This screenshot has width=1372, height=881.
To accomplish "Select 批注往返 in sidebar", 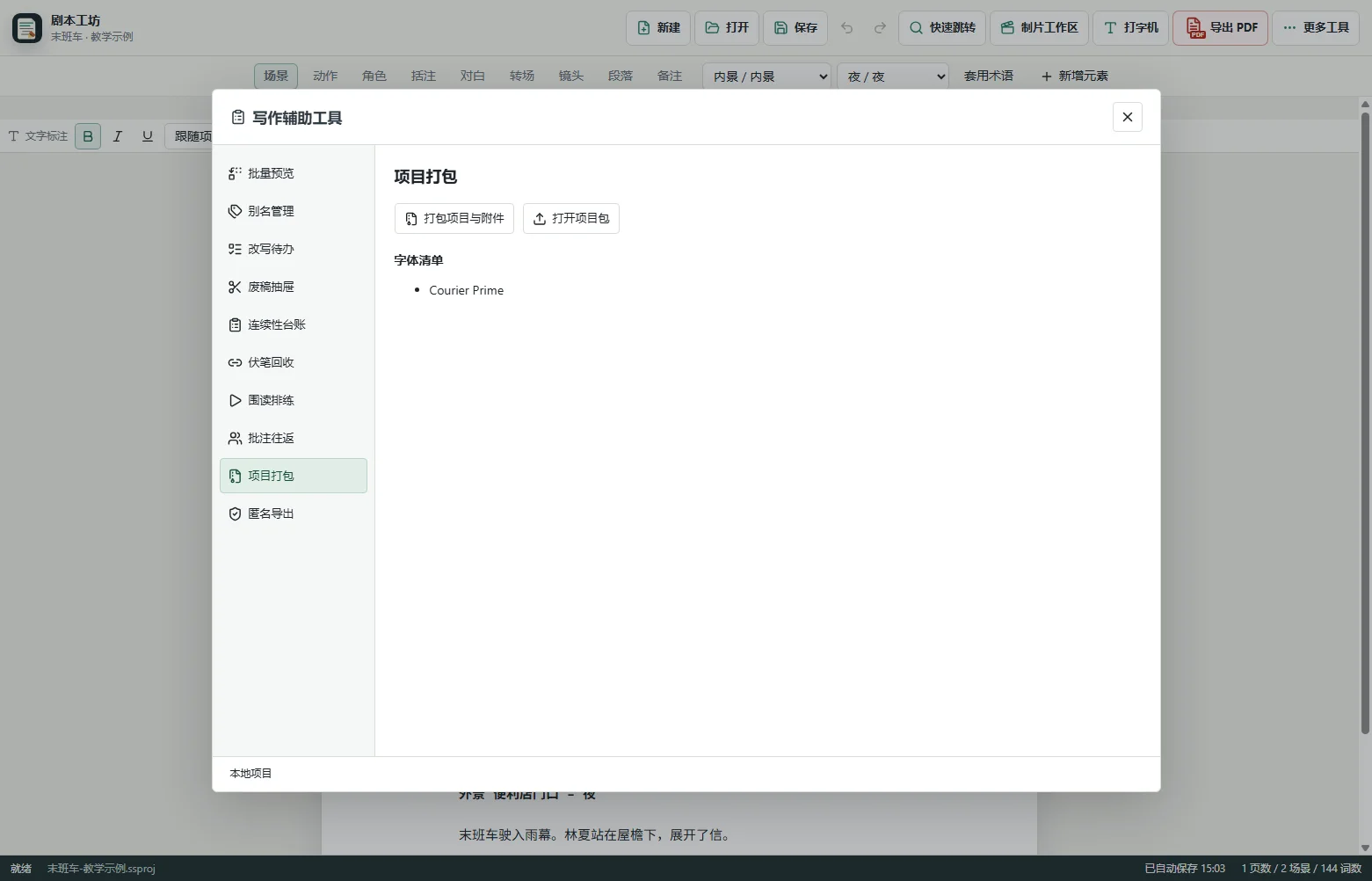I will tap(294, 438).
